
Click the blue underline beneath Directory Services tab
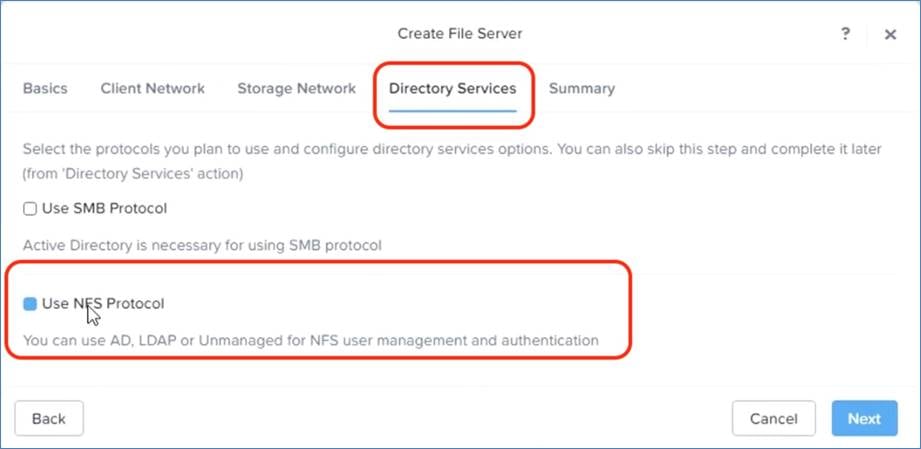coord(453,110)
